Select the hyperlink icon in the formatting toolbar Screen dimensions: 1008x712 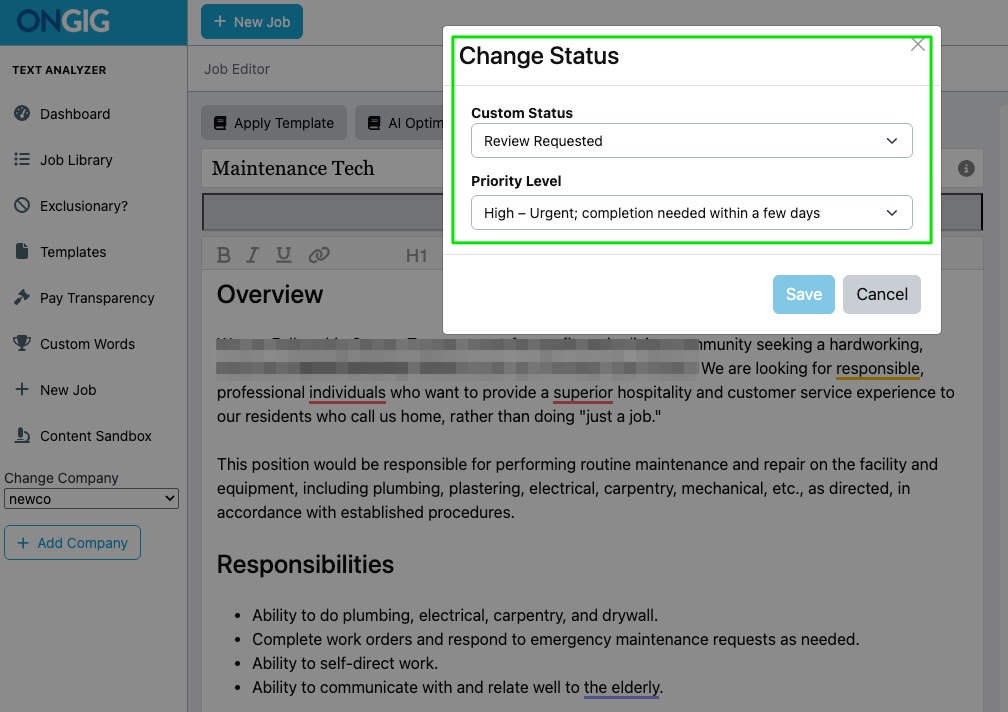click(x=319, y=254)
